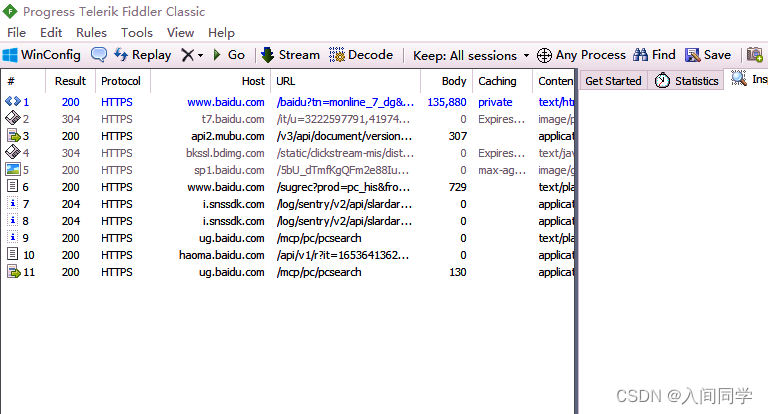Click the Remove X icon
Viewport: 768px width, 414px height.
[188, 55]
